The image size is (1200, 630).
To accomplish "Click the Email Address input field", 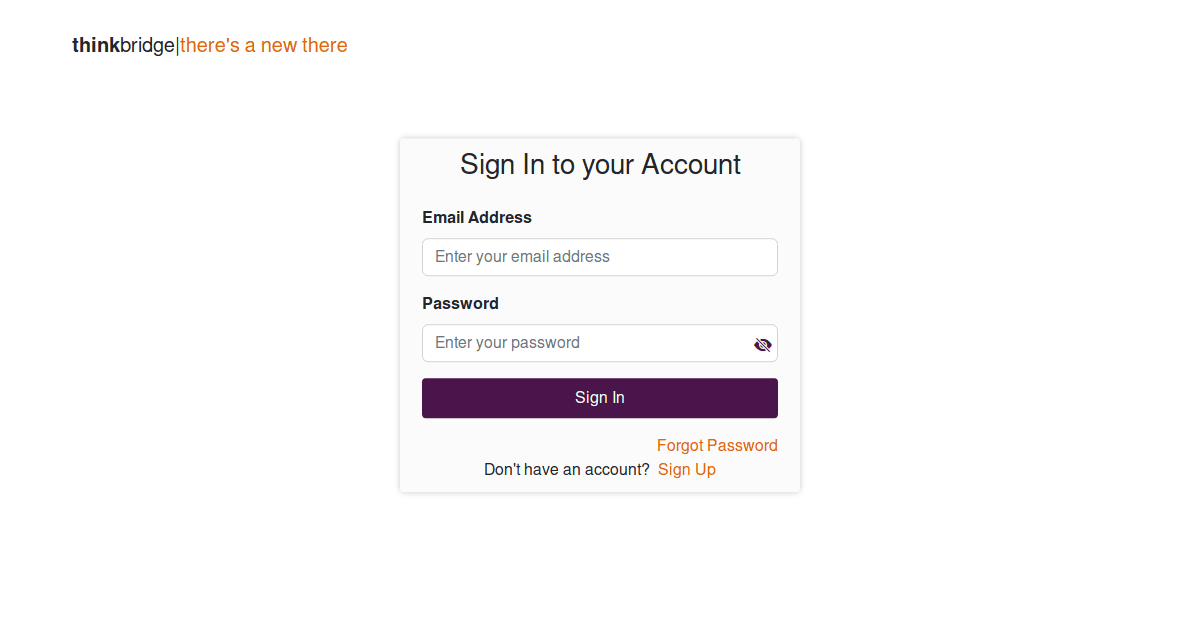I will coord(599,257).
